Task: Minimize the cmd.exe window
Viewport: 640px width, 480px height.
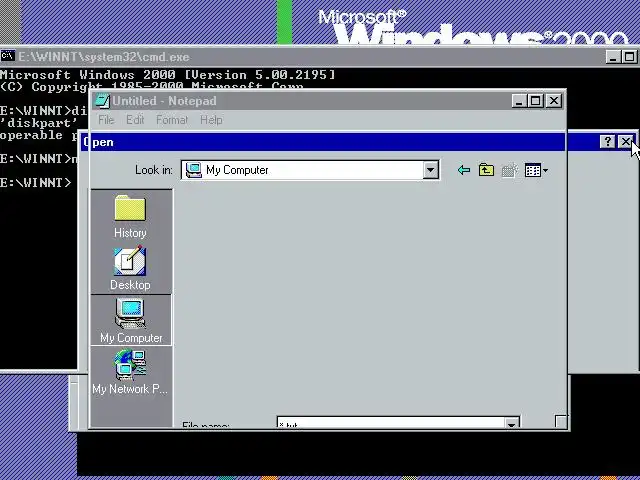Action: [x=613, y=57]
